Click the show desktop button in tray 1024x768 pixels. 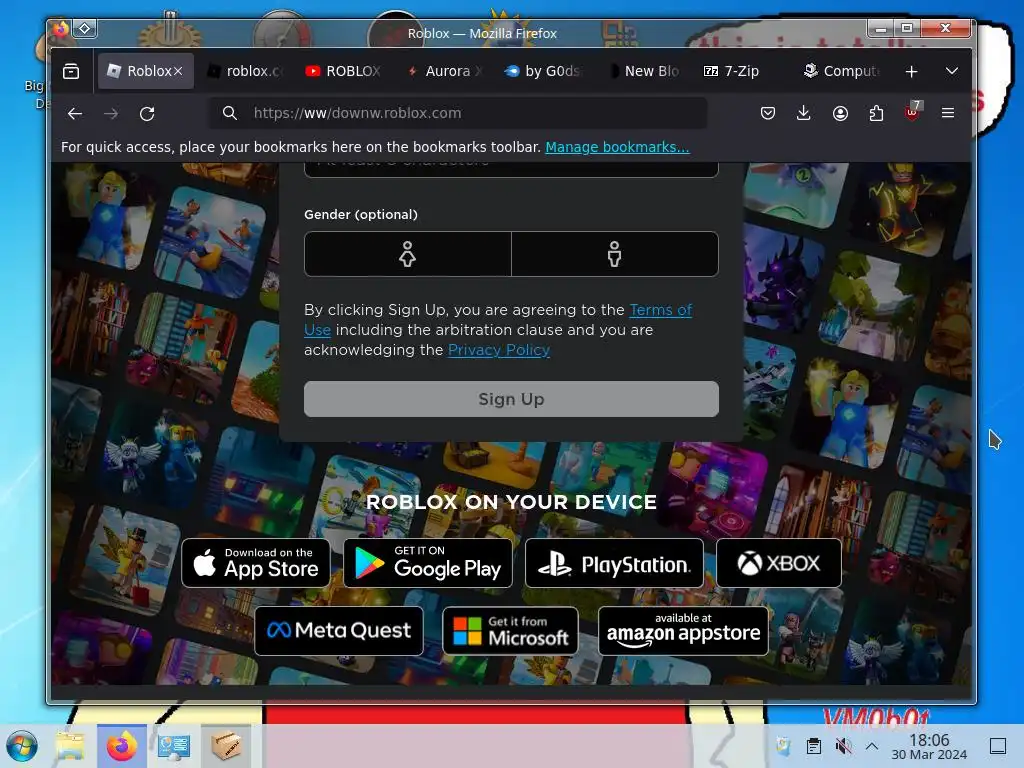pos(998,746)
